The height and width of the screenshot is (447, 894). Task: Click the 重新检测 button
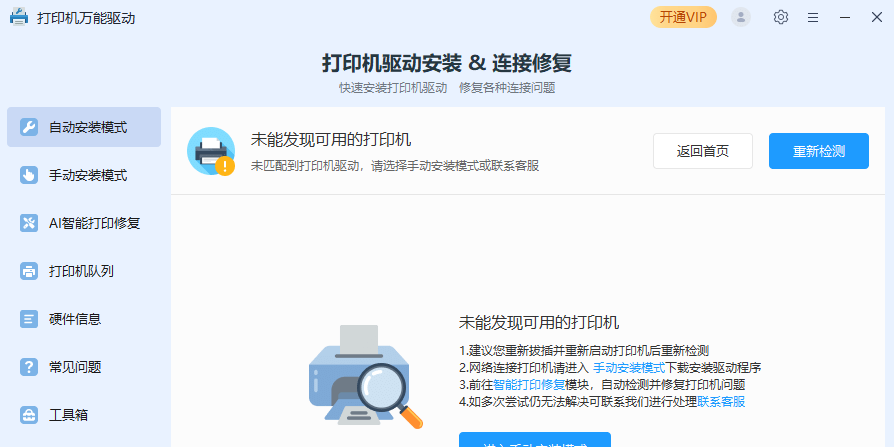tap(819, 151)
